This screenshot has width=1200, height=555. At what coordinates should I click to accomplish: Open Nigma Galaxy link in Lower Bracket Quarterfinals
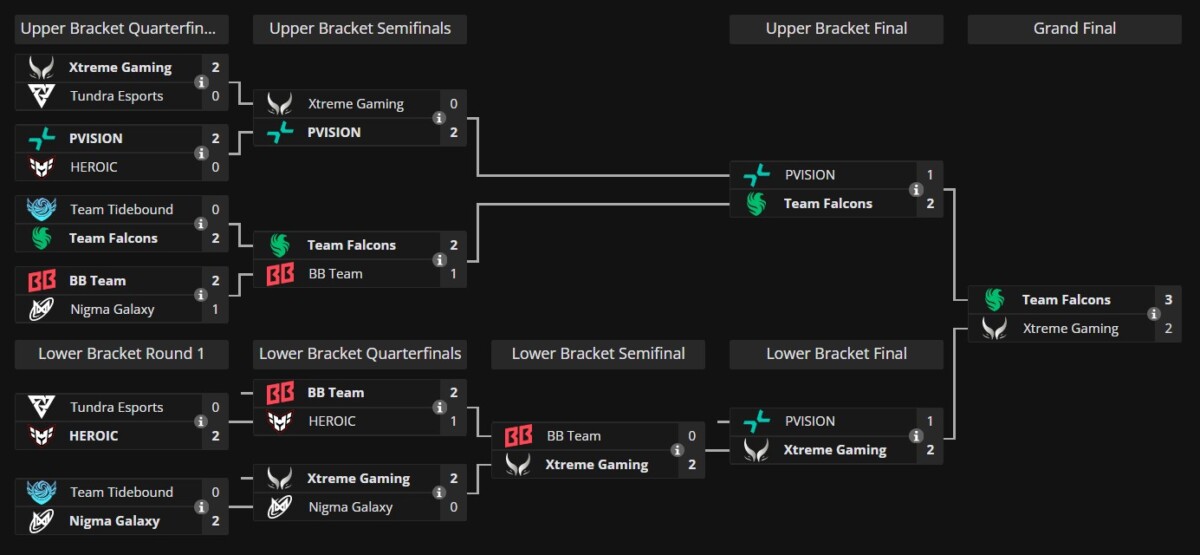click(350, 507)
